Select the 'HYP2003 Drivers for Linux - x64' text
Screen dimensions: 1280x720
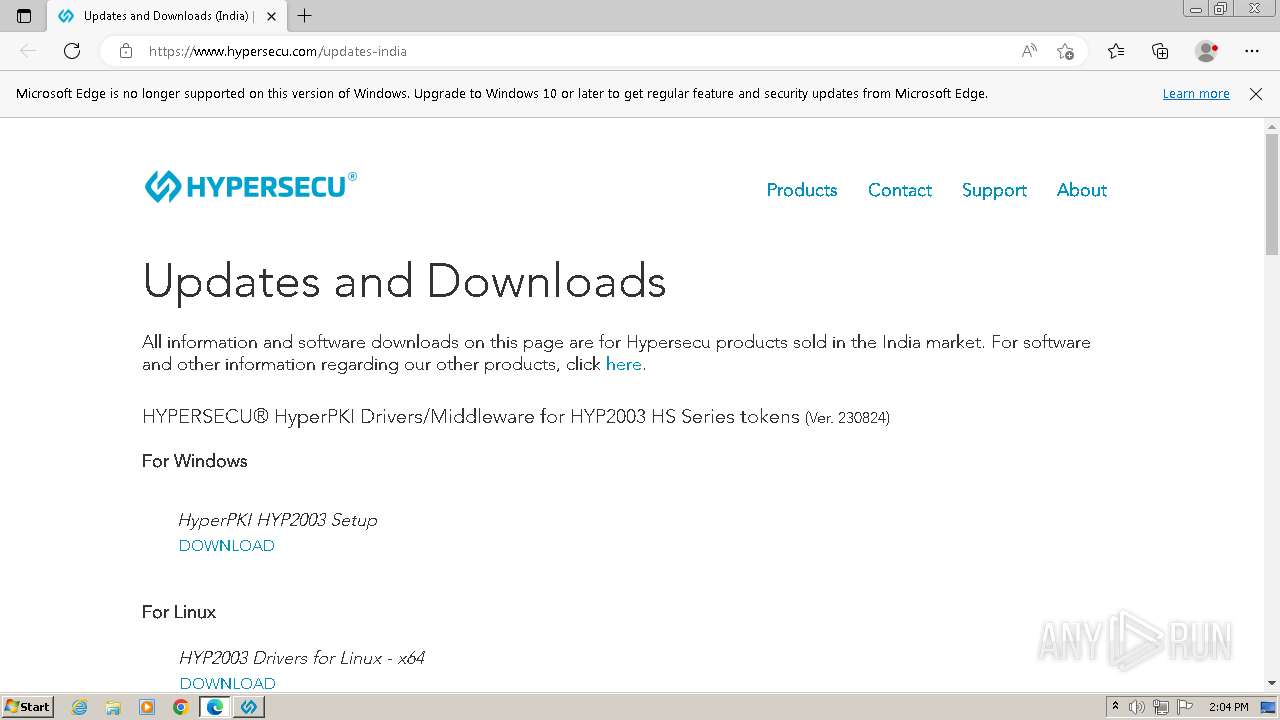[302, 658]
